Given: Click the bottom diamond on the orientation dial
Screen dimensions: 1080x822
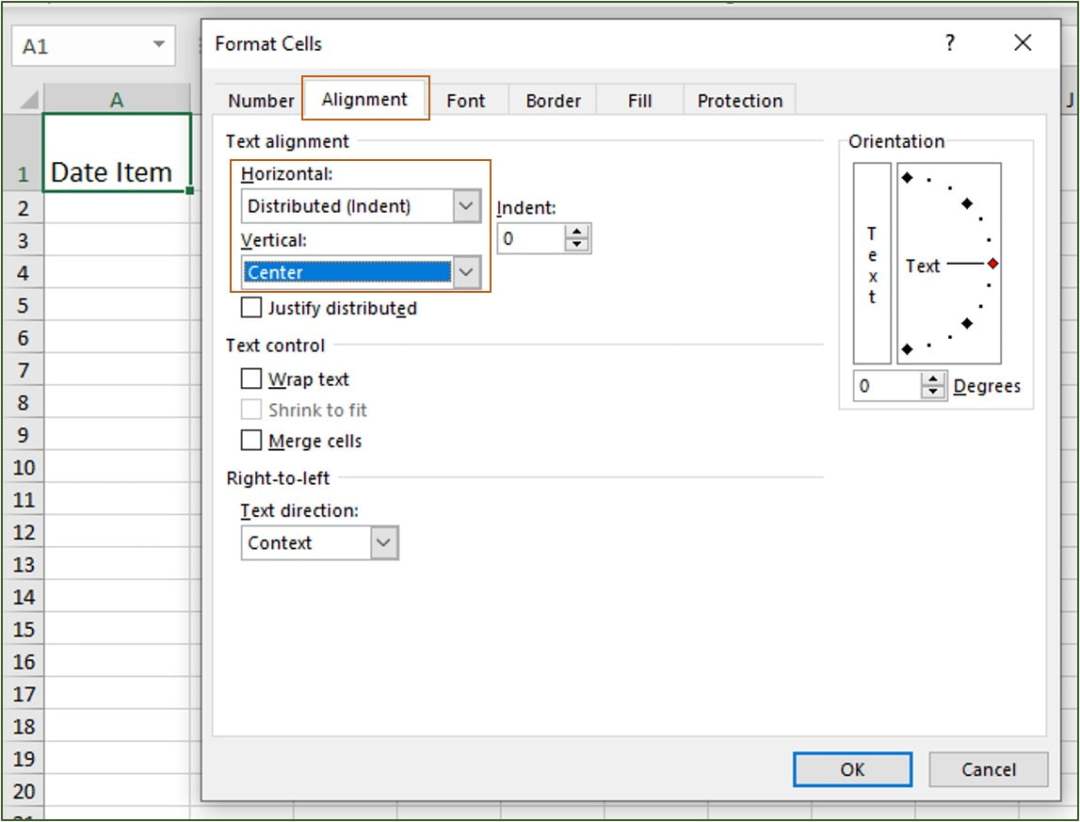Looking at the screenshot, I should 907,350.
